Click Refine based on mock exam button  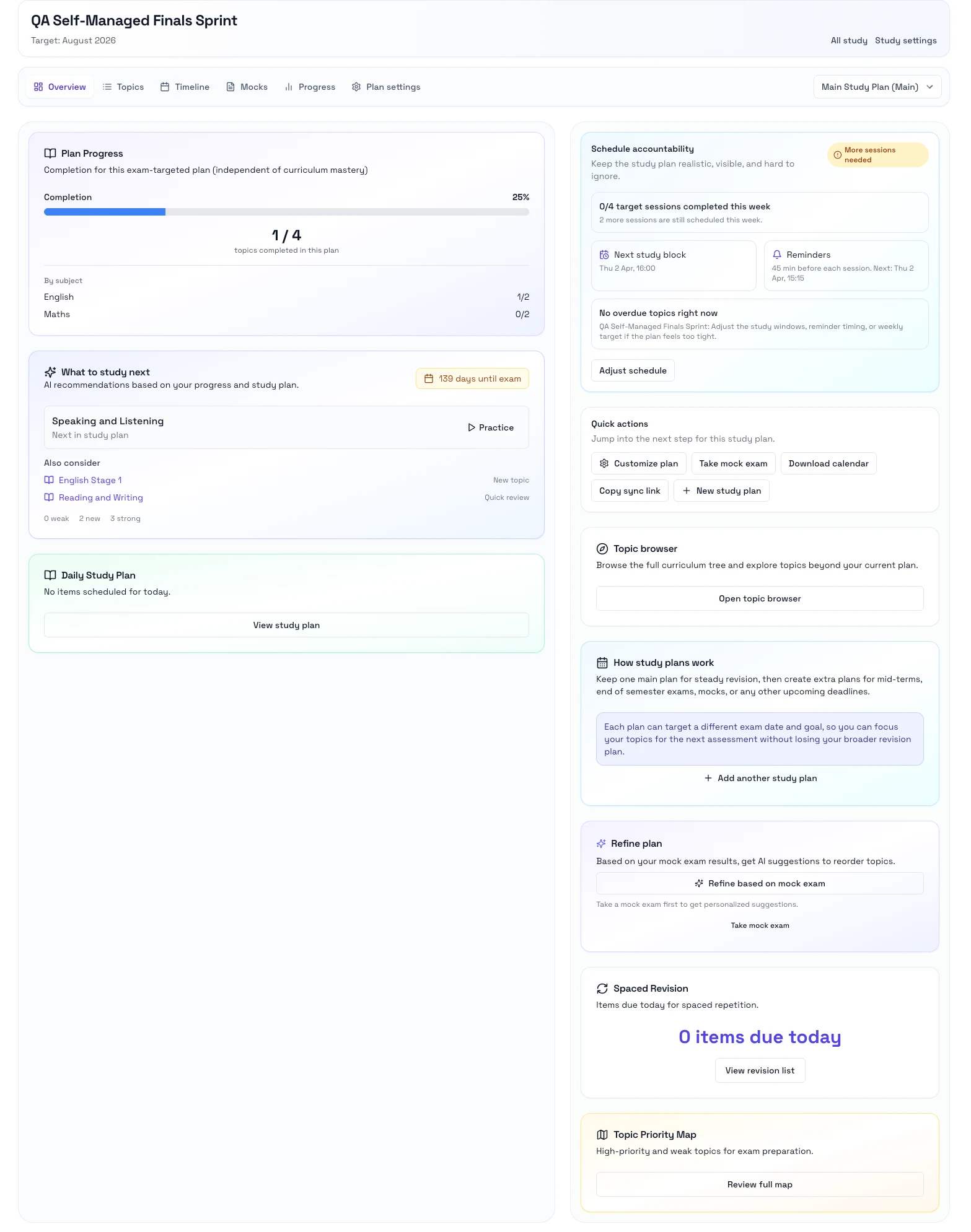coord(760,883)
